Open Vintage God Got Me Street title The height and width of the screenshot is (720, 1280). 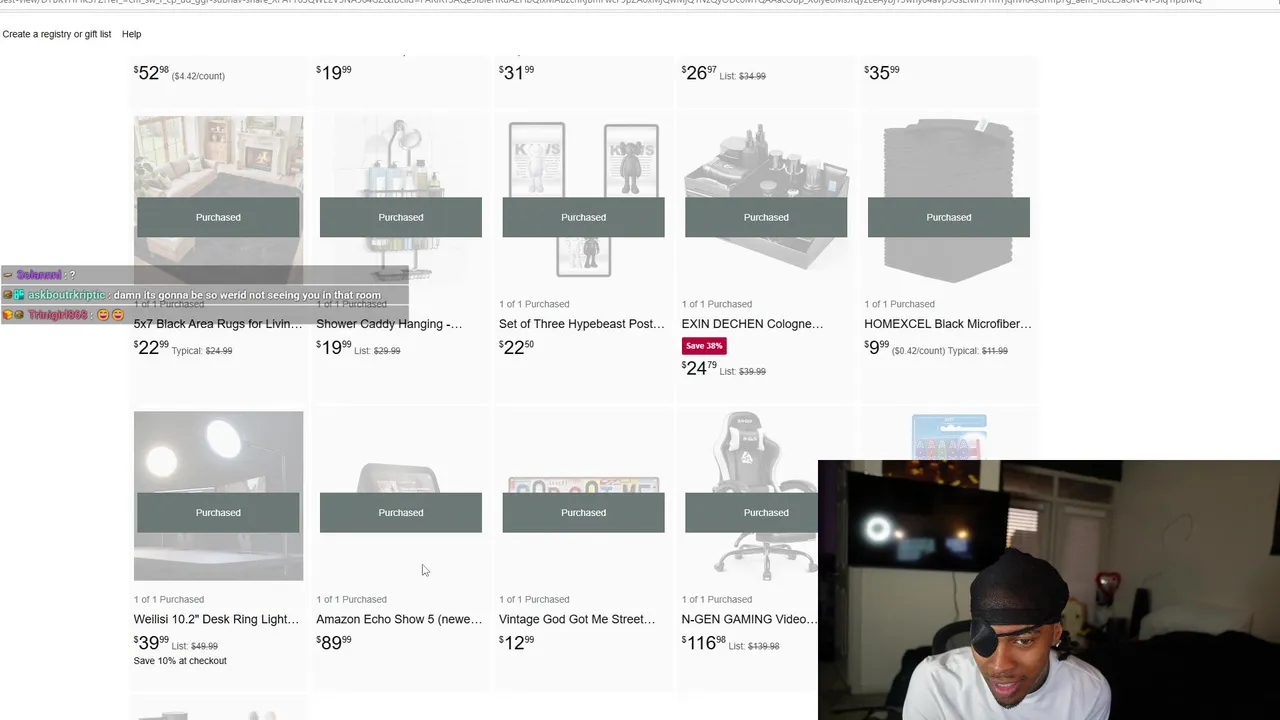coord(577,619)
